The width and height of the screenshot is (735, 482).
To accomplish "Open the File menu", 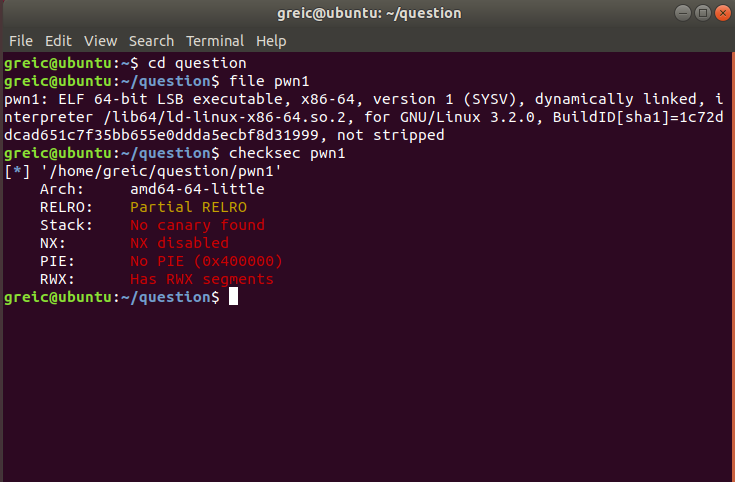I will point(20,41).
